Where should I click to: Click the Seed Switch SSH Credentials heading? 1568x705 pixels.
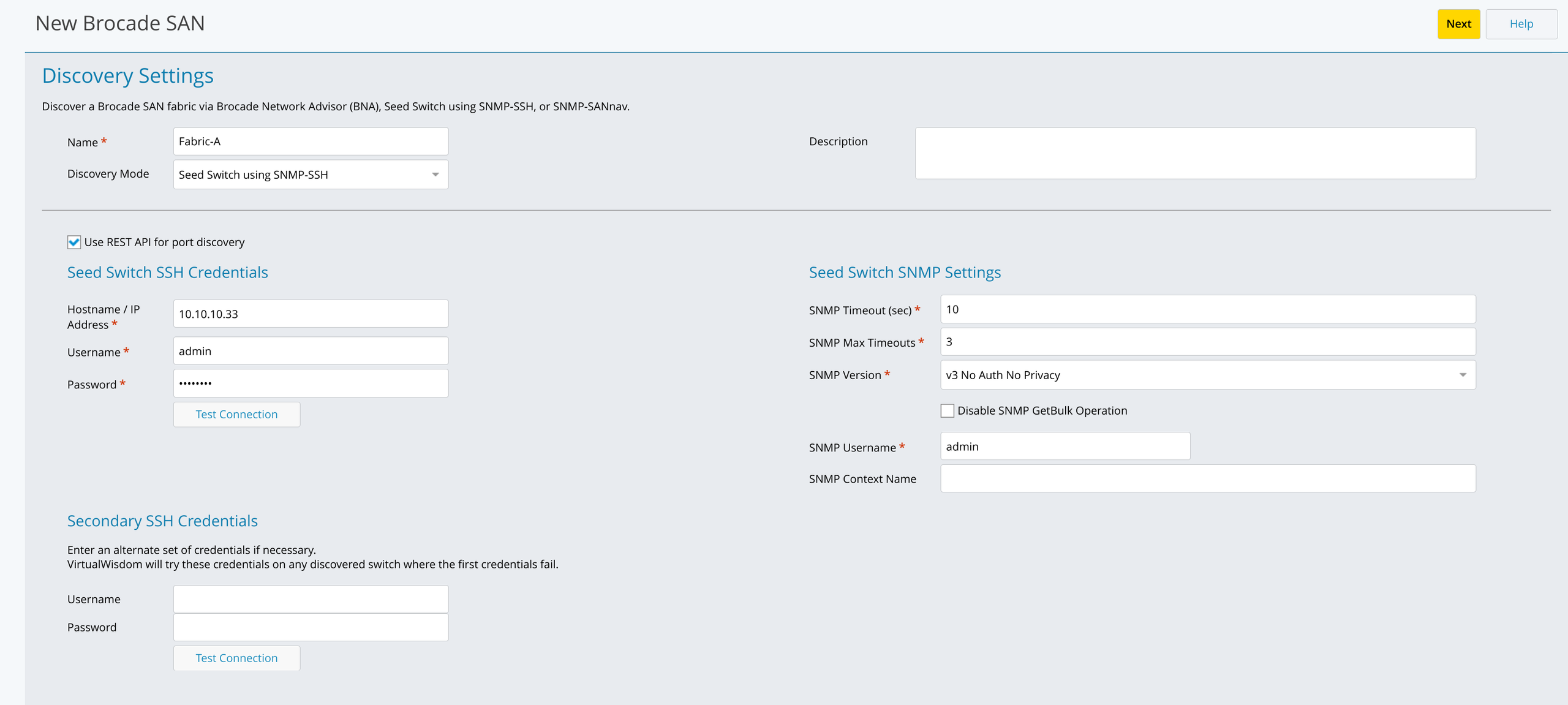[x=168, y=273]
